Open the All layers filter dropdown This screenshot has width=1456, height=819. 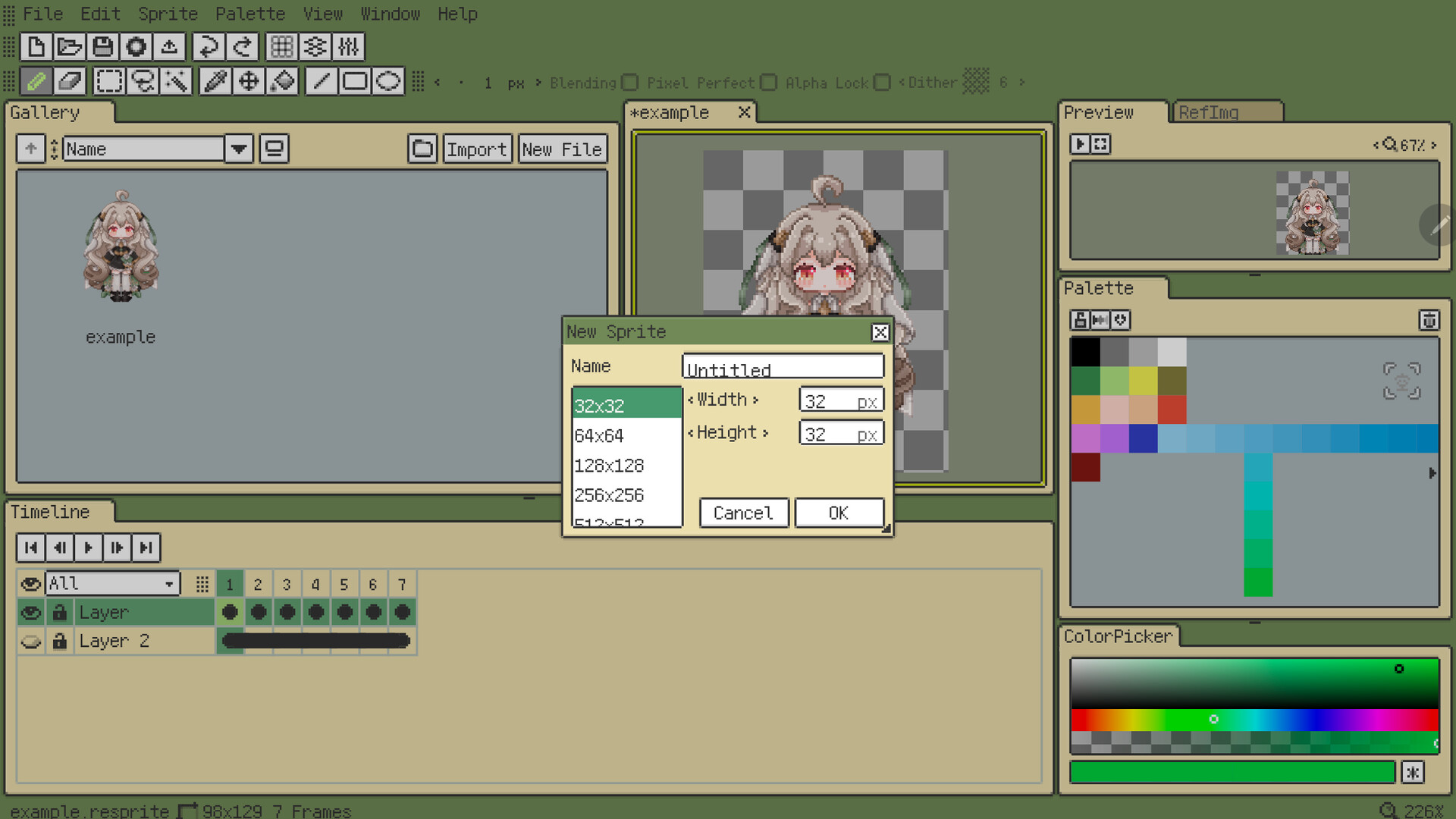(x=168, y=583)
